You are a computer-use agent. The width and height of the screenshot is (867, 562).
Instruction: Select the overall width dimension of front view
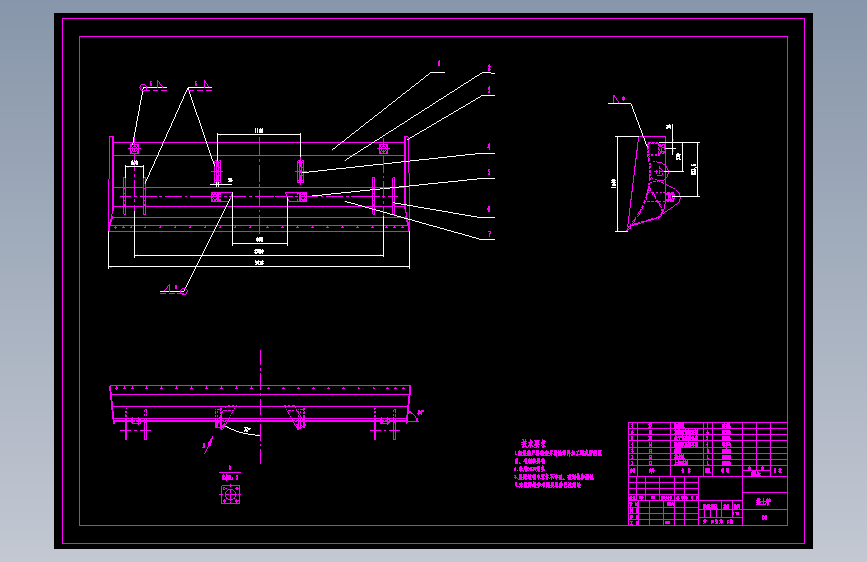click(259, 263)
